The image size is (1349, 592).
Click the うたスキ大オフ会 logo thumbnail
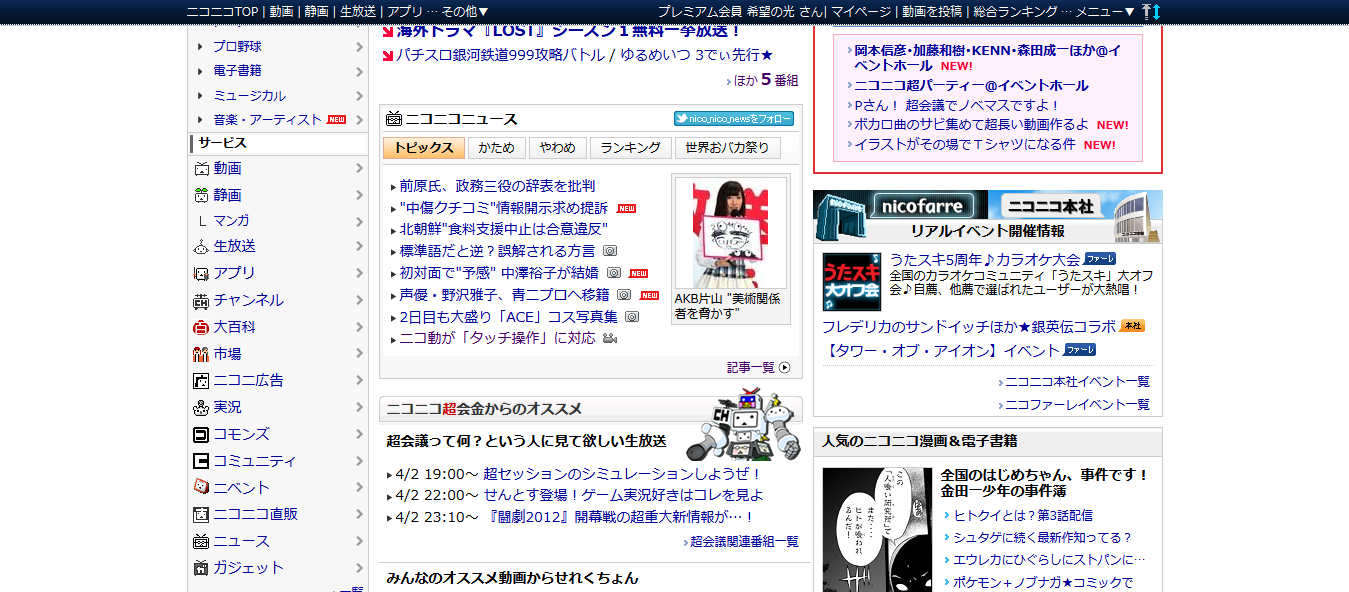pyautogui.click(x=852, y=282)
